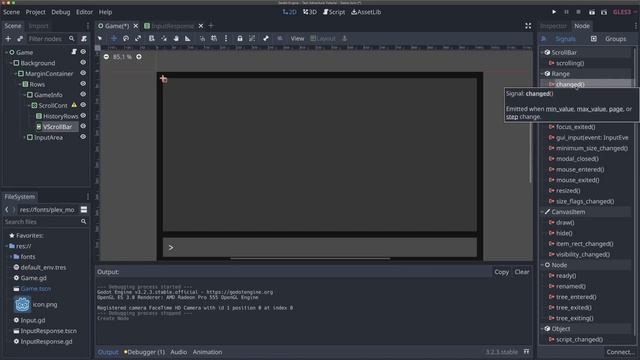
Task: Switch to the Import dock tab
Action: click(x=38, y=26)
